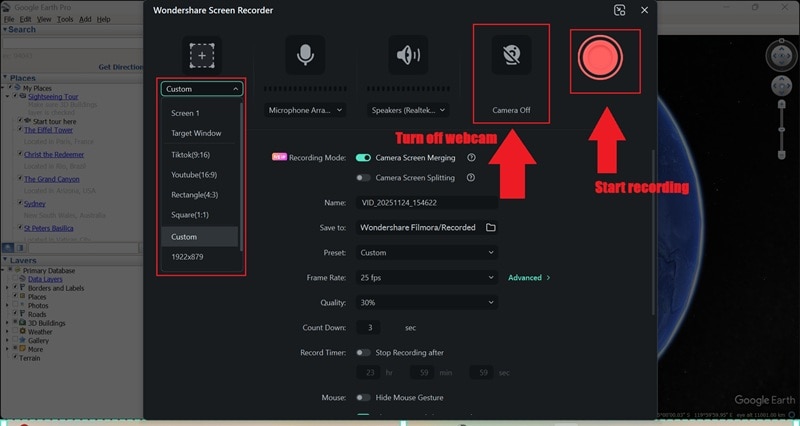The width and height of the screenshot is (800, 426).
Task: Click the recording area list scrollbar
Action: click(x=241, y=176)
